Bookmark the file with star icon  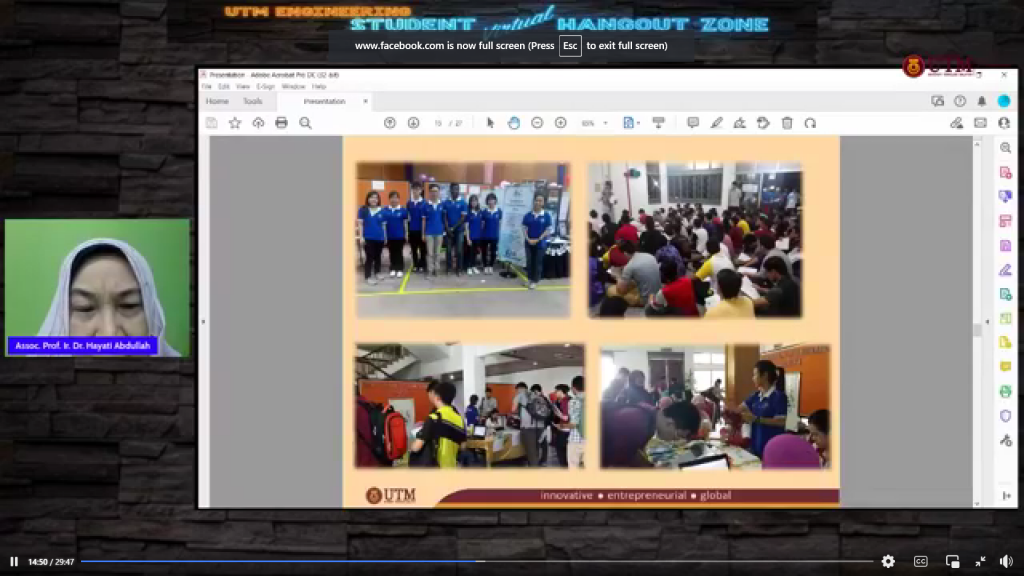(x=235, y=123)
